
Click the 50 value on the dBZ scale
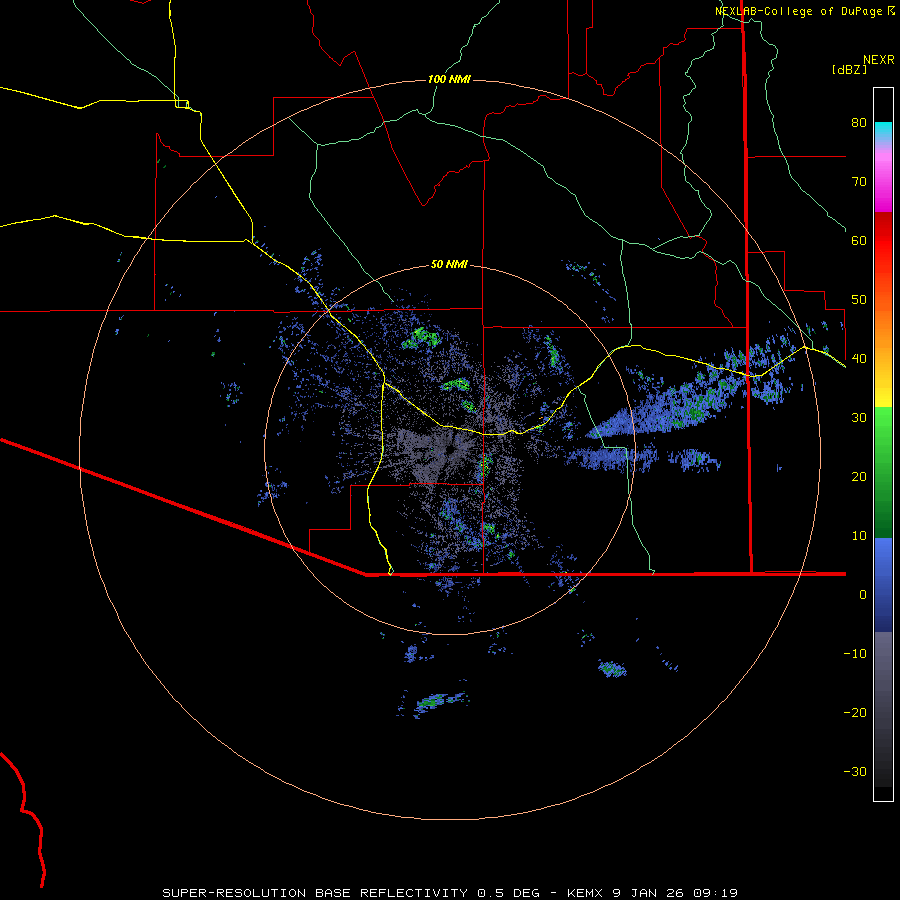859,300
